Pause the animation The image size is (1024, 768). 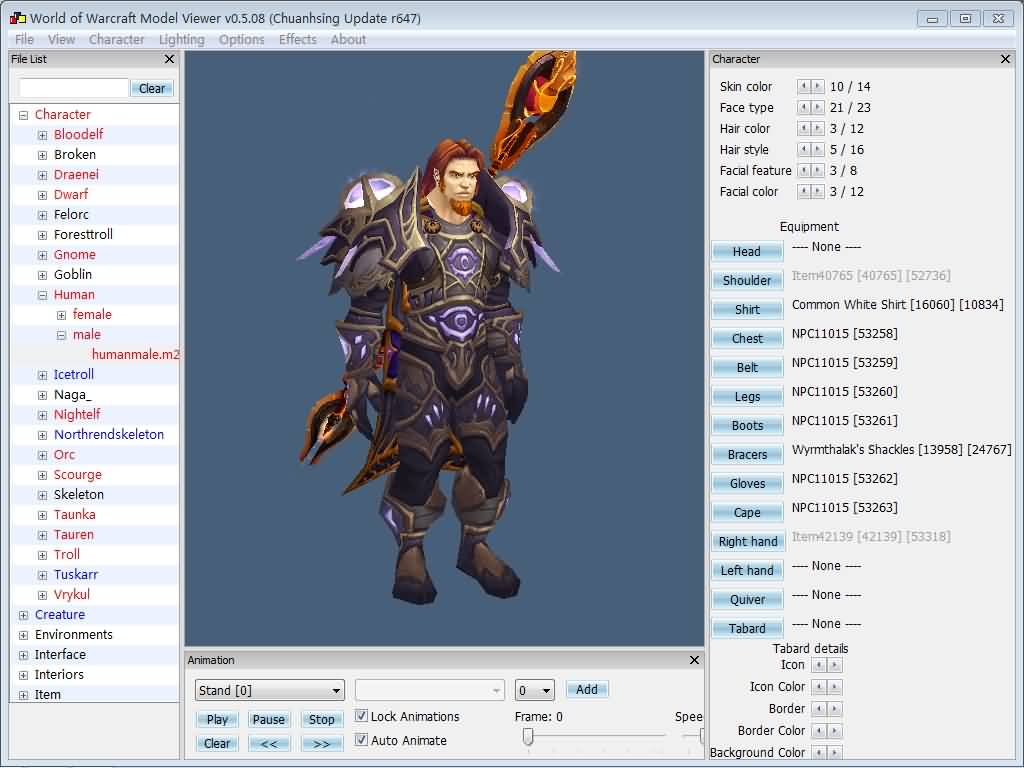click(x=268, y=719)
